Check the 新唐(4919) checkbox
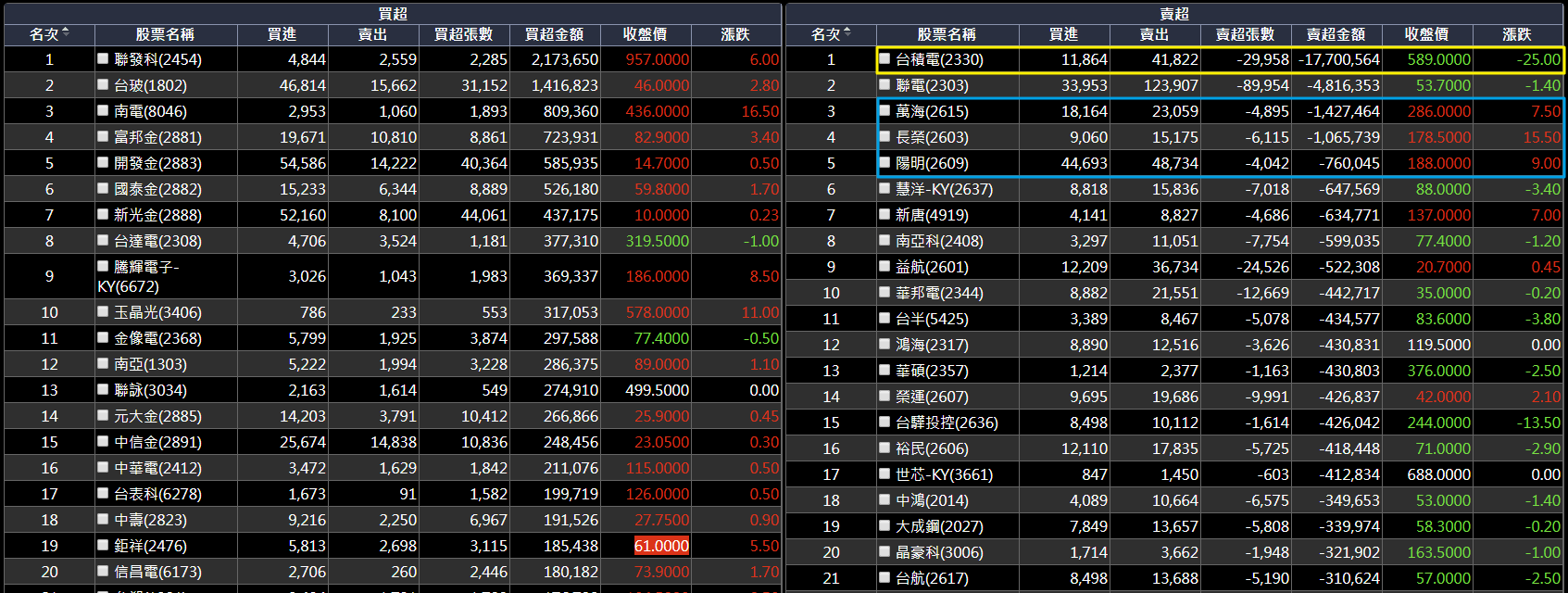Image resolution: width=1568 pixels, height=593 pixels. coord(884,214)
